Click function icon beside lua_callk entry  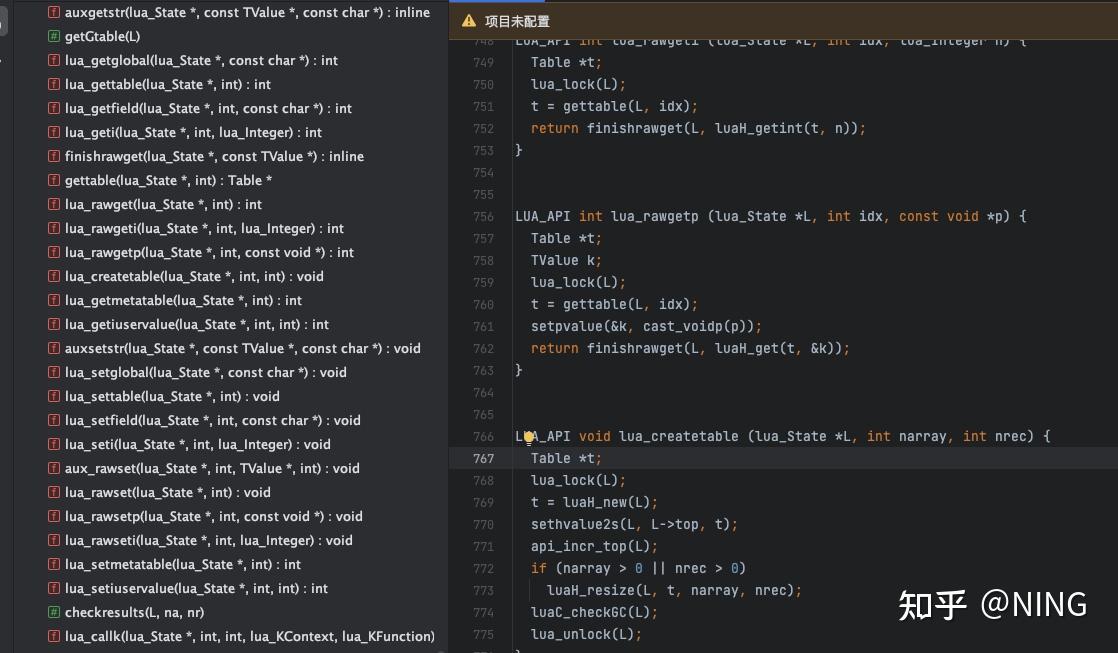(53, 637)
